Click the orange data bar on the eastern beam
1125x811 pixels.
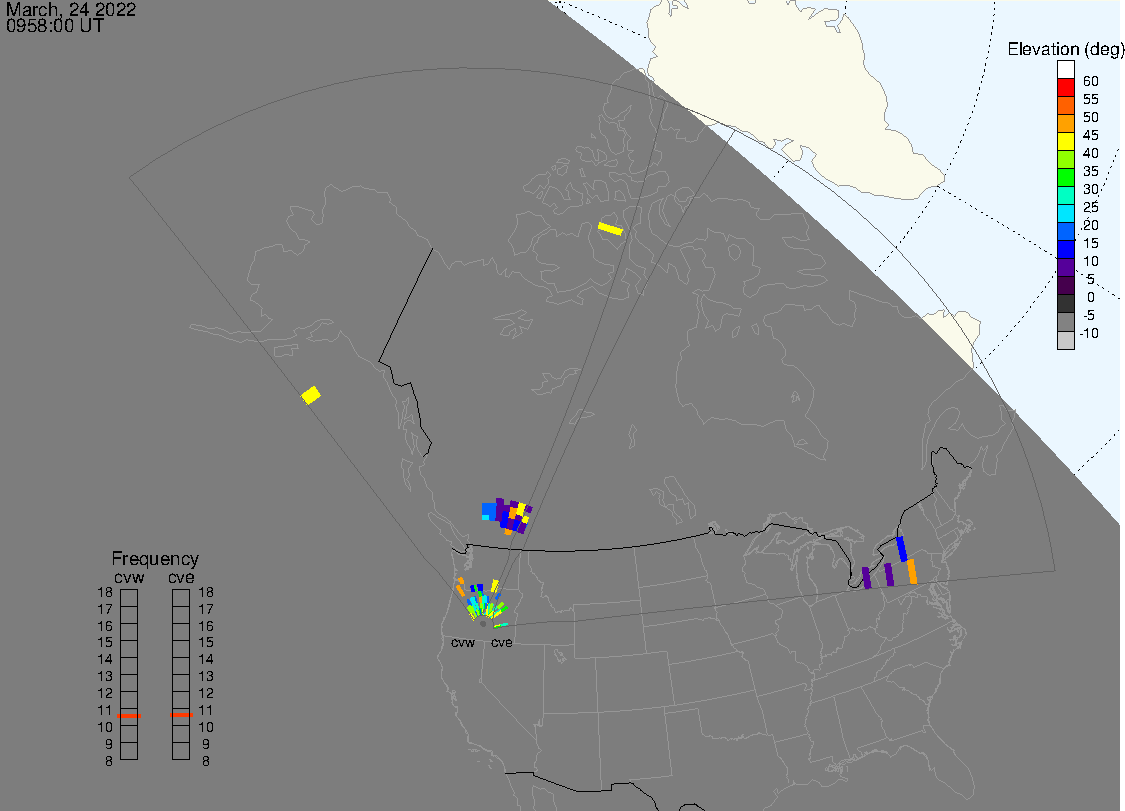[x=912, y=571]
